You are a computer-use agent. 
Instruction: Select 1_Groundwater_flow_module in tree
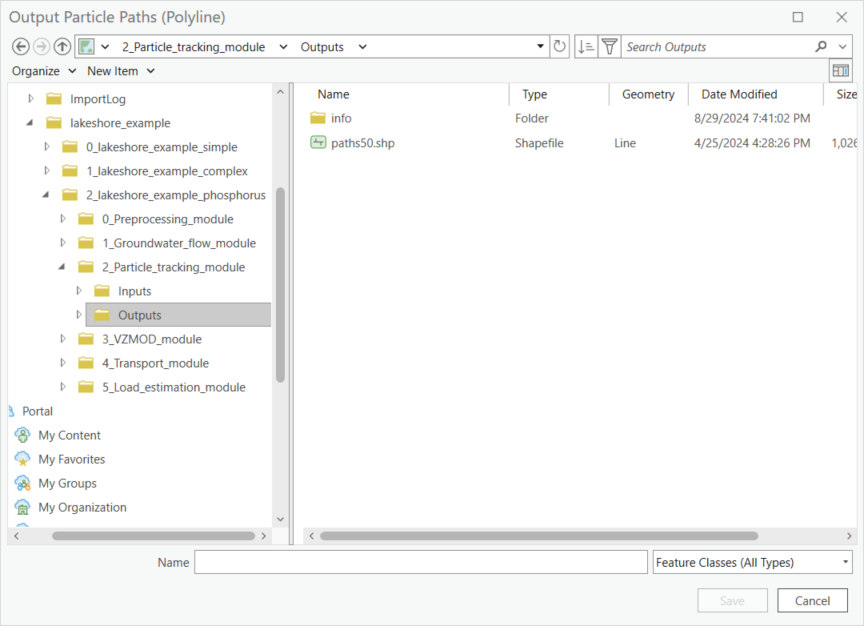pos(179,243)
